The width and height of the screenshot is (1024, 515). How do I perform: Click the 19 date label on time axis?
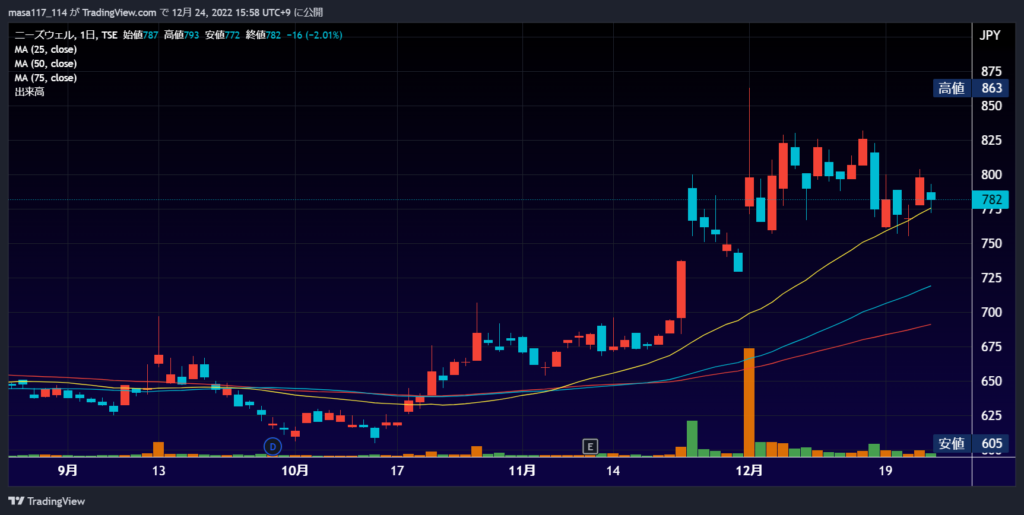pyautogui.click(x=885, y=470)
